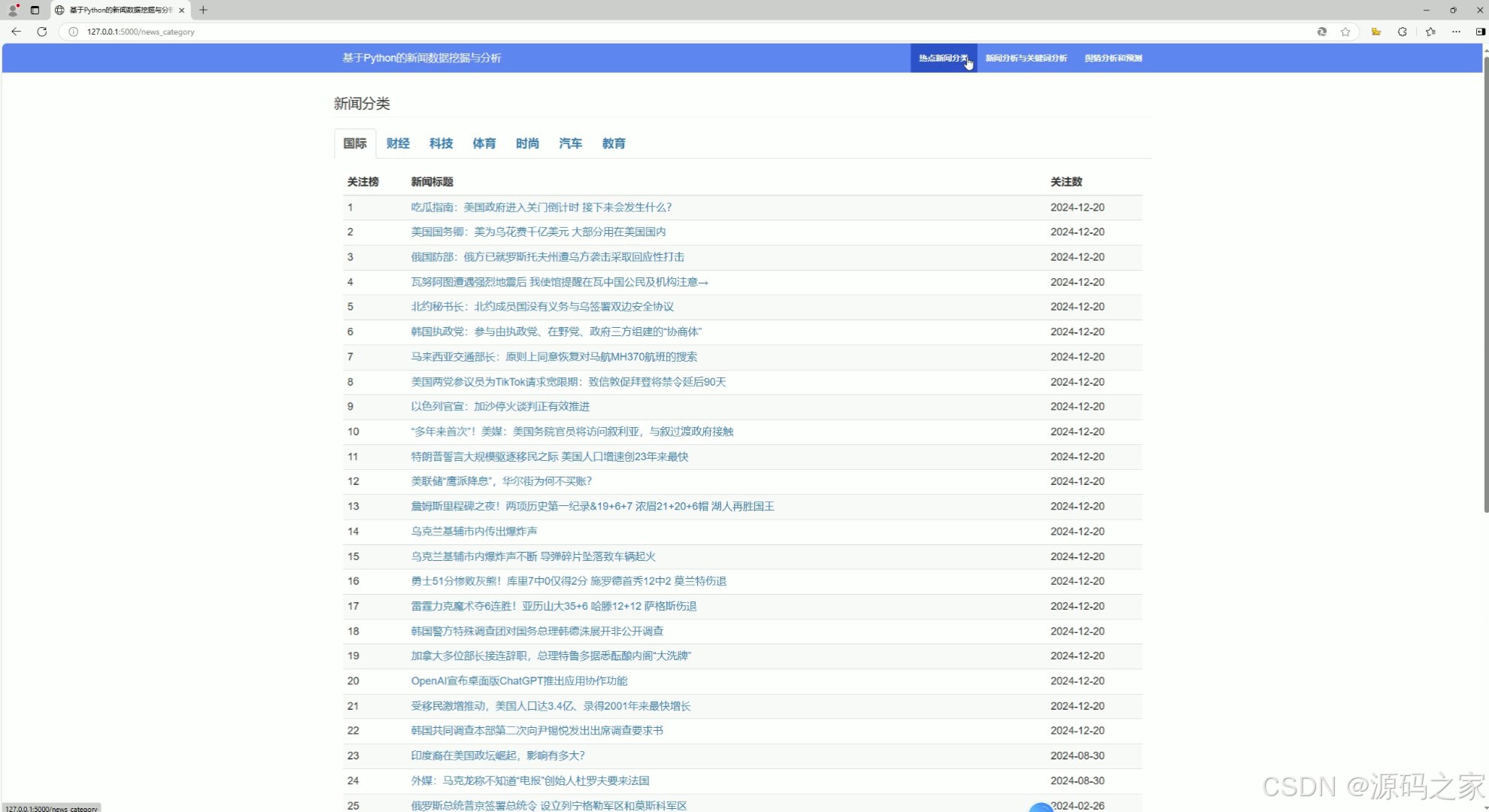View site information icon in address bar
Viewport: 1489px width, 812px height.
[72, 32]
